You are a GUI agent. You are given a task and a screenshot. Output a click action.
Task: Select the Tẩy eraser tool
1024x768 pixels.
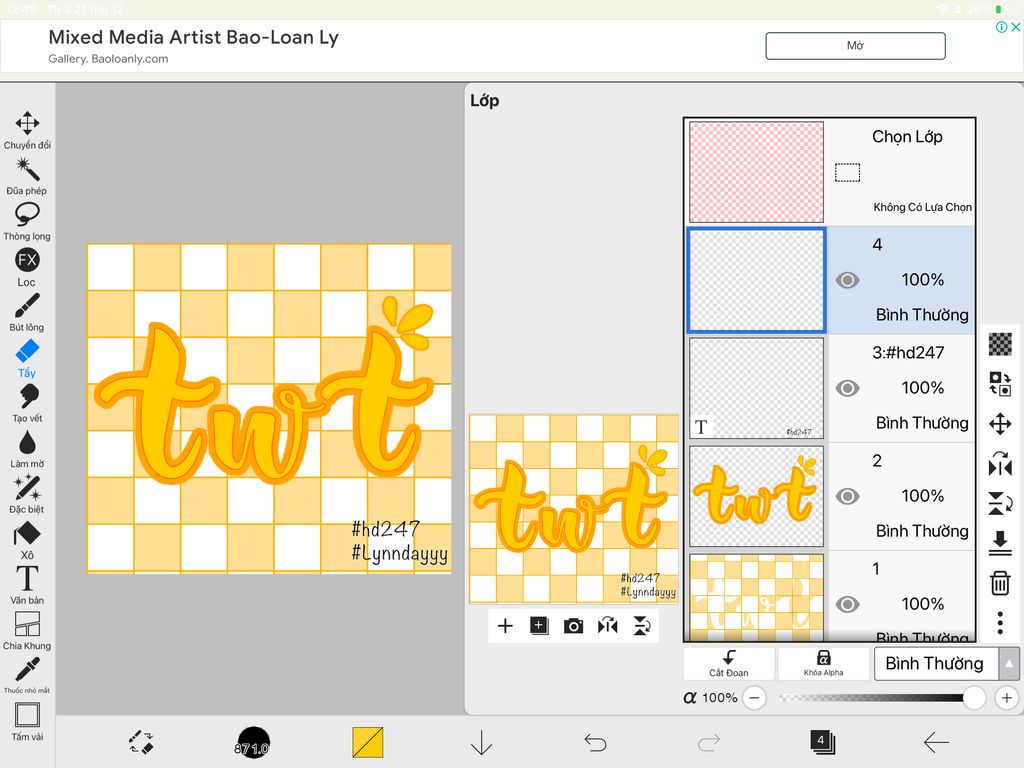27,358
